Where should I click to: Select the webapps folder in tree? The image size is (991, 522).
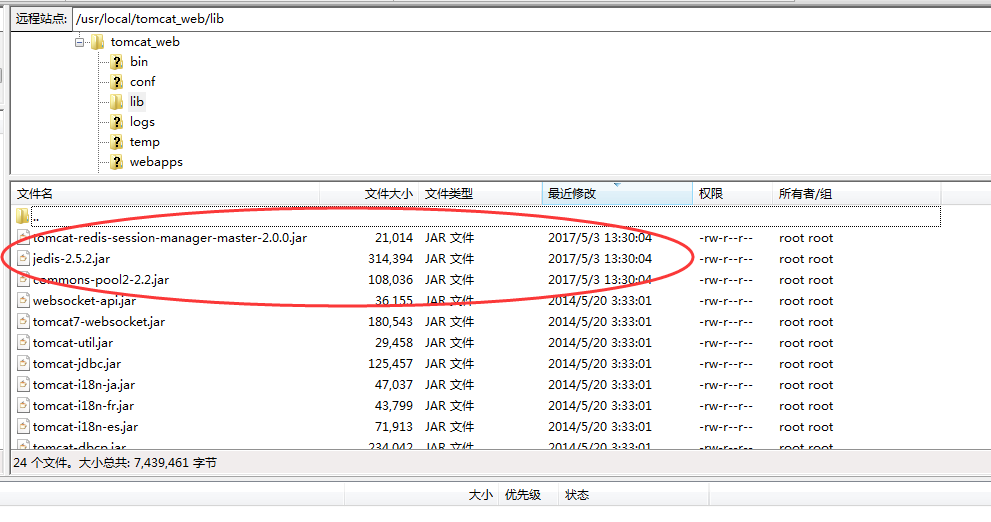[156, 162]
